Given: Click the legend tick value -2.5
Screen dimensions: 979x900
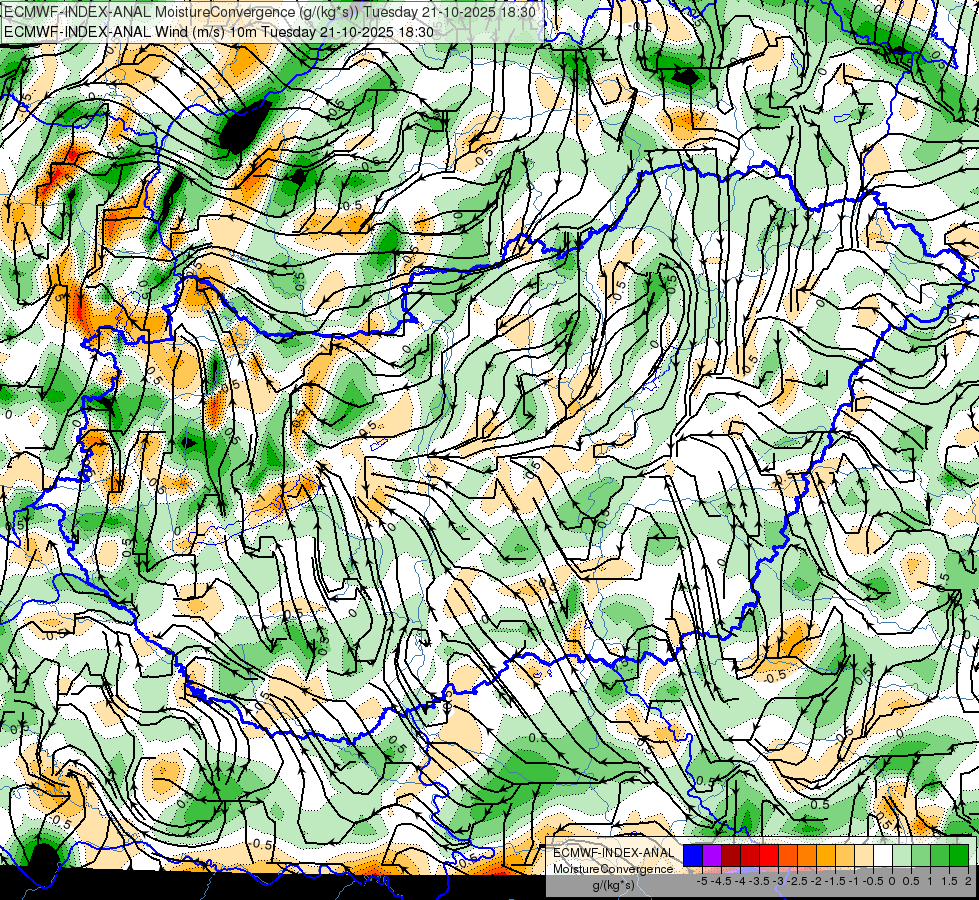Looking at the screenshot, I should [x=797, y=881].
